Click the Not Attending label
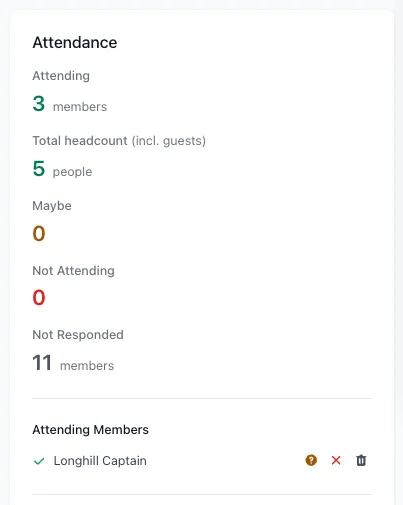Screen dimensions: 403x505 pos(73,271)
